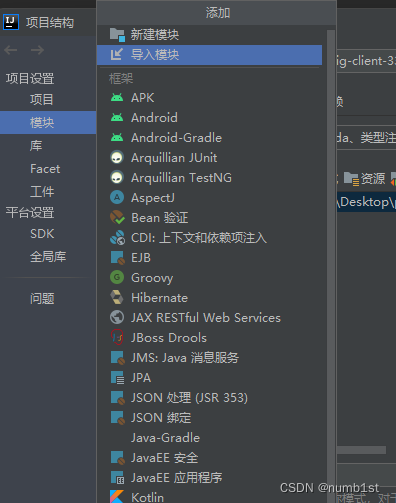
Task: Open SDK platform settings
Action: point(48,234)
